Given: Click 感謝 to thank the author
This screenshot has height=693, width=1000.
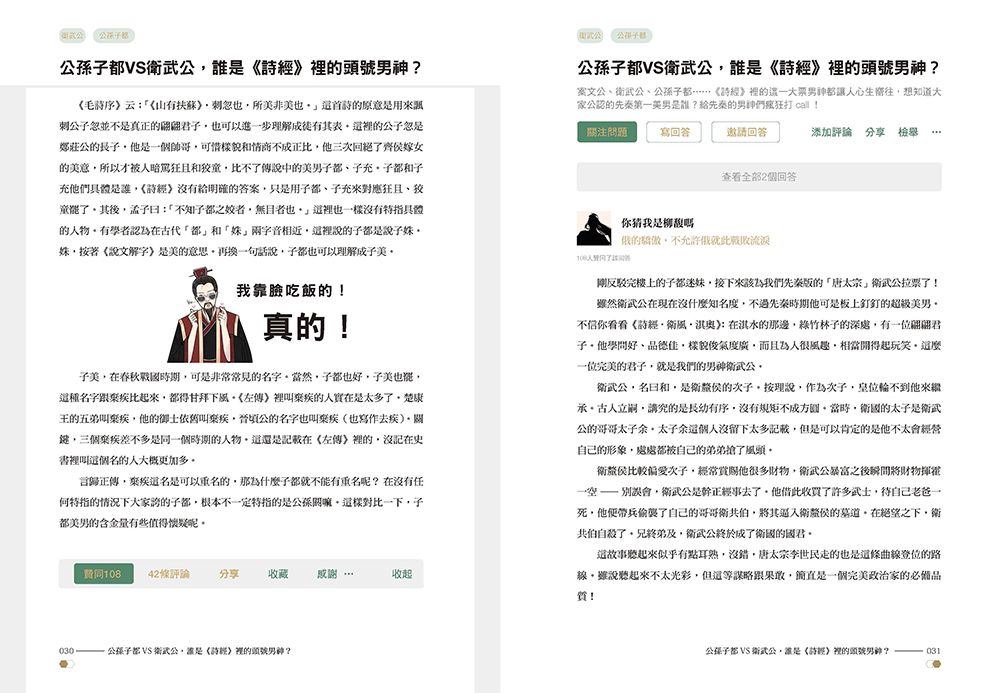Looking at the screenshot, I should [x=327, y=574].
